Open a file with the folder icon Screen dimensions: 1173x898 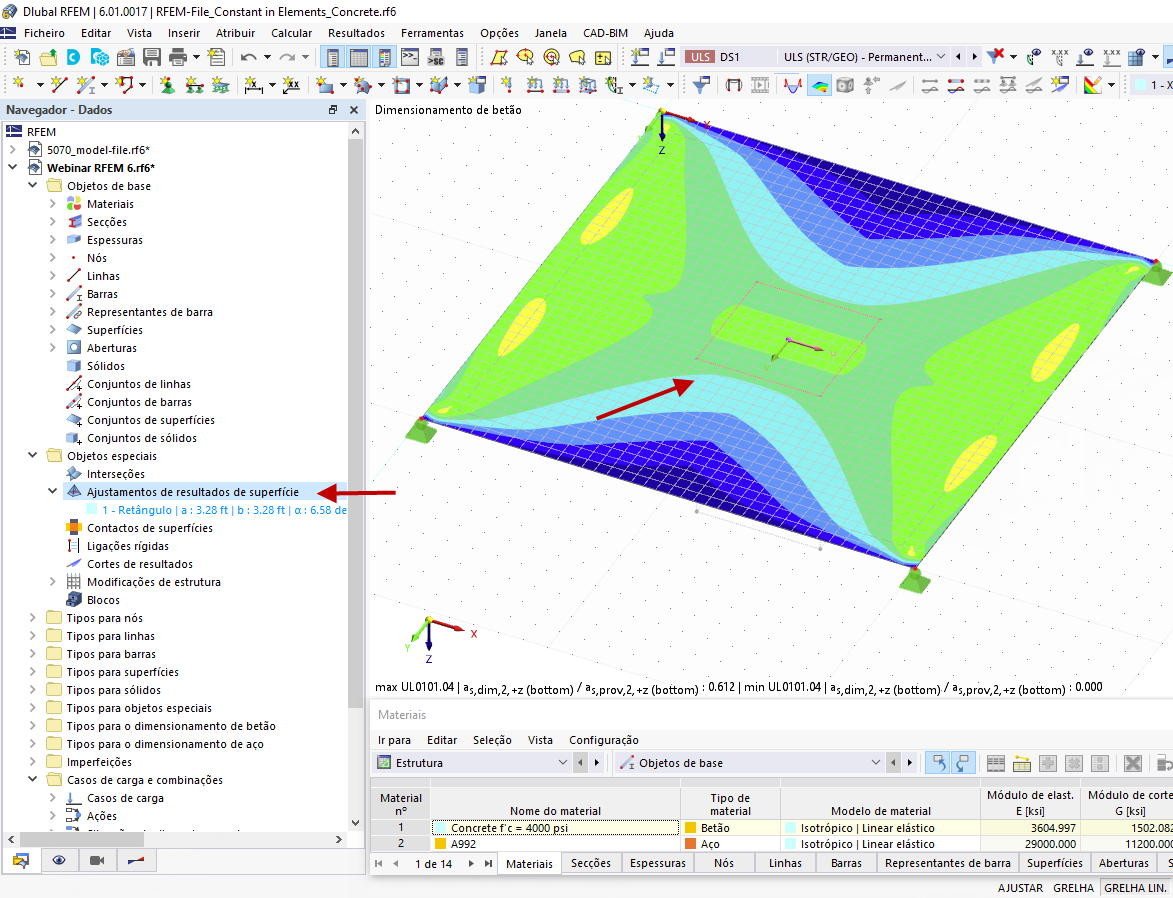tap(49, 57)
